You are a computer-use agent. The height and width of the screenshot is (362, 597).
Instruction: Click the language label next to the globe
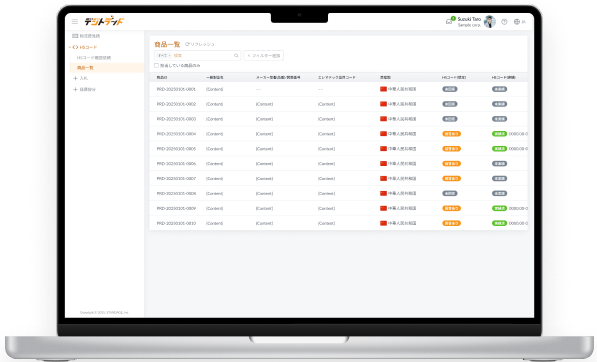pyautogui.click(x=524, y=22)
